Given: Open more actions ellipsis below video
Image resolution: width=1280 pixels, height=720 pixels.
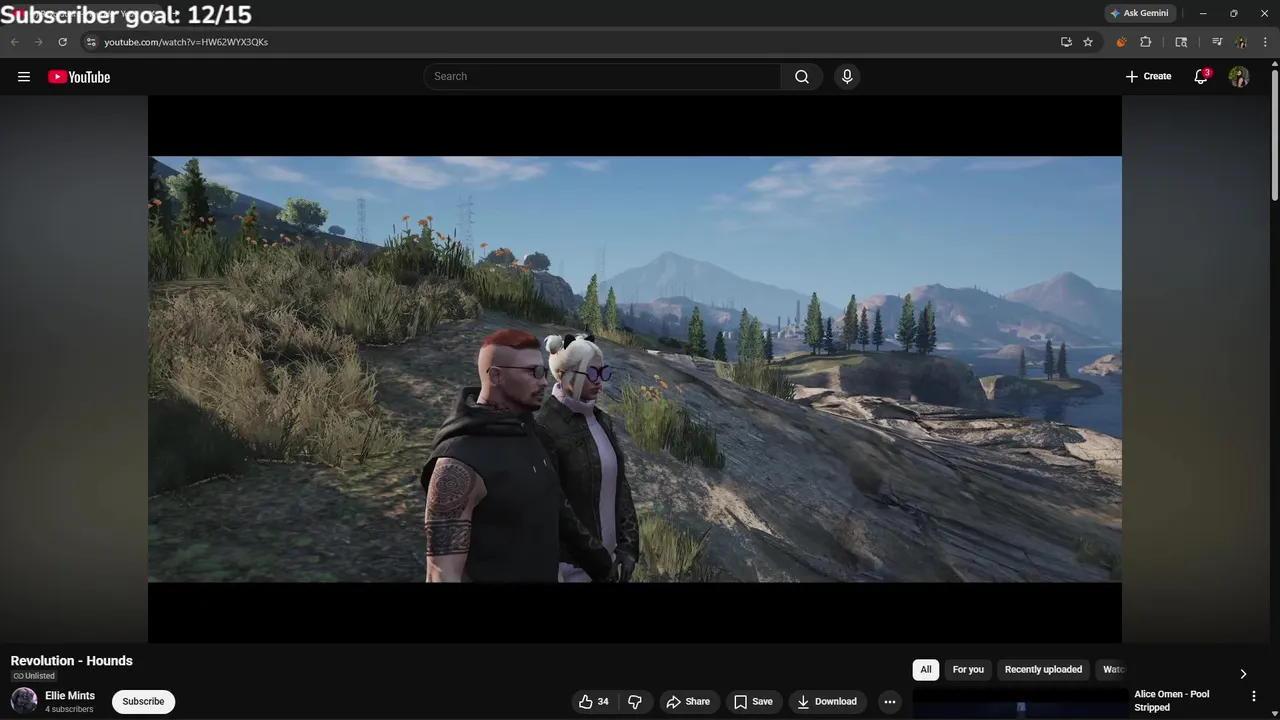Looking at the screenshot, I should [x=889, y=702].
